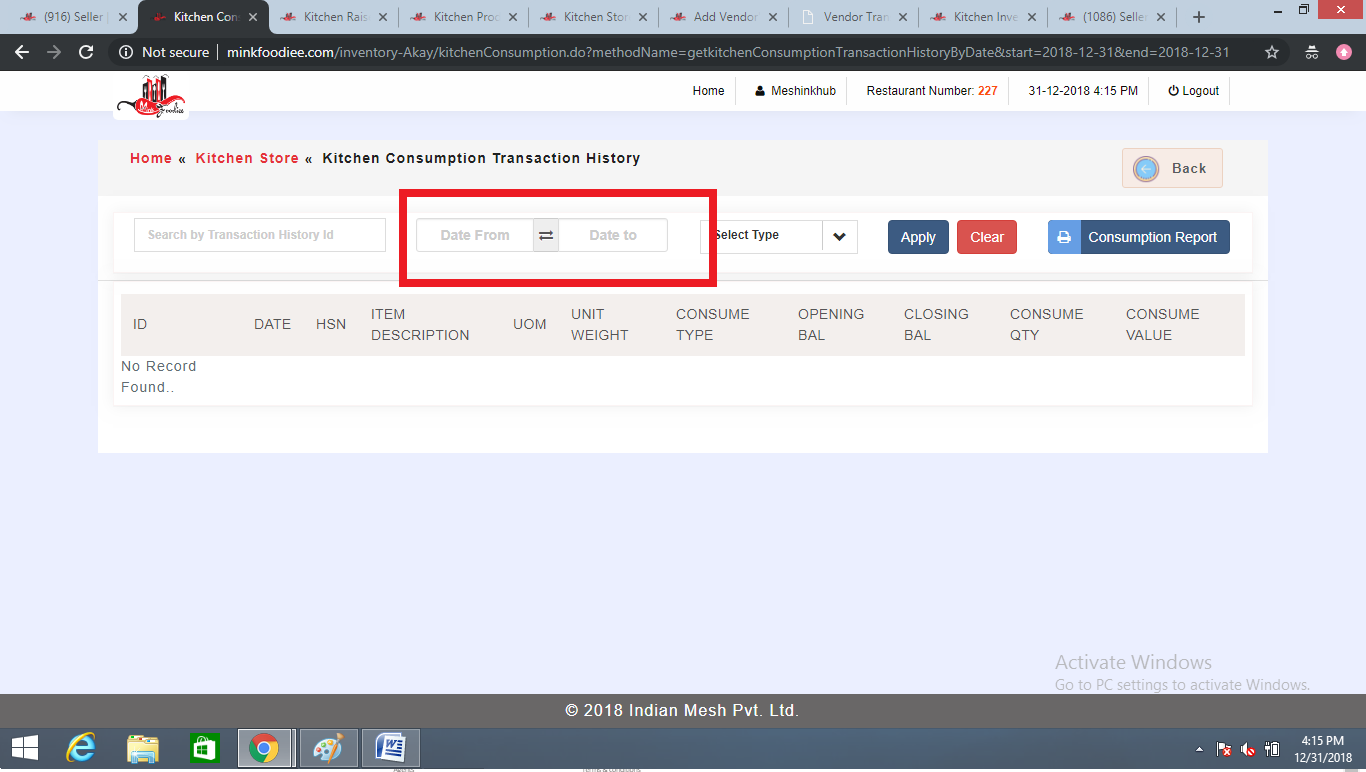Click the DATE column header
The height and width of the screenshot is (772, 1366).
coord(272,324)
